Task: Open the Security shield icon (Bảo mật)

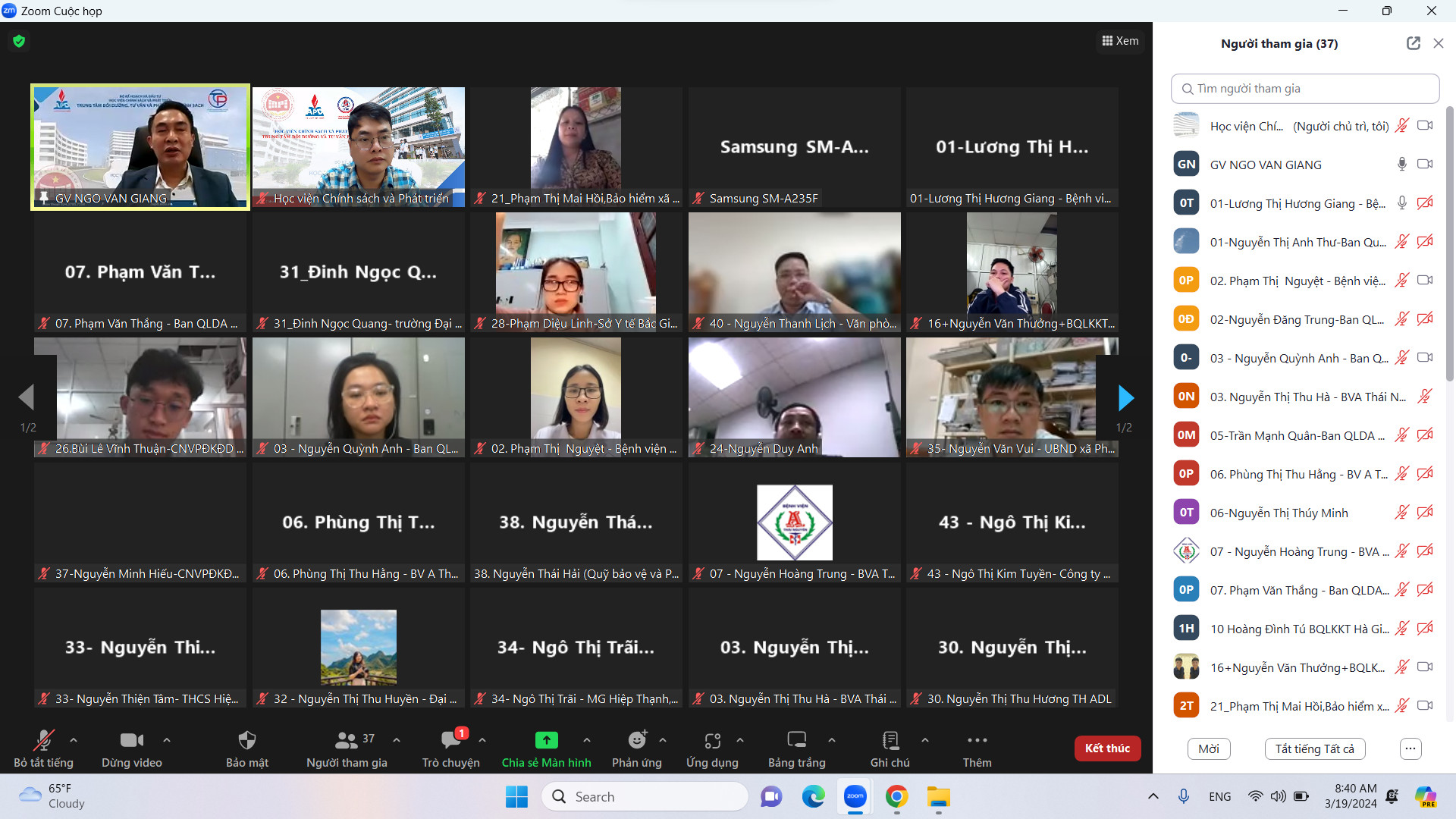Action: tap(247, 740)
